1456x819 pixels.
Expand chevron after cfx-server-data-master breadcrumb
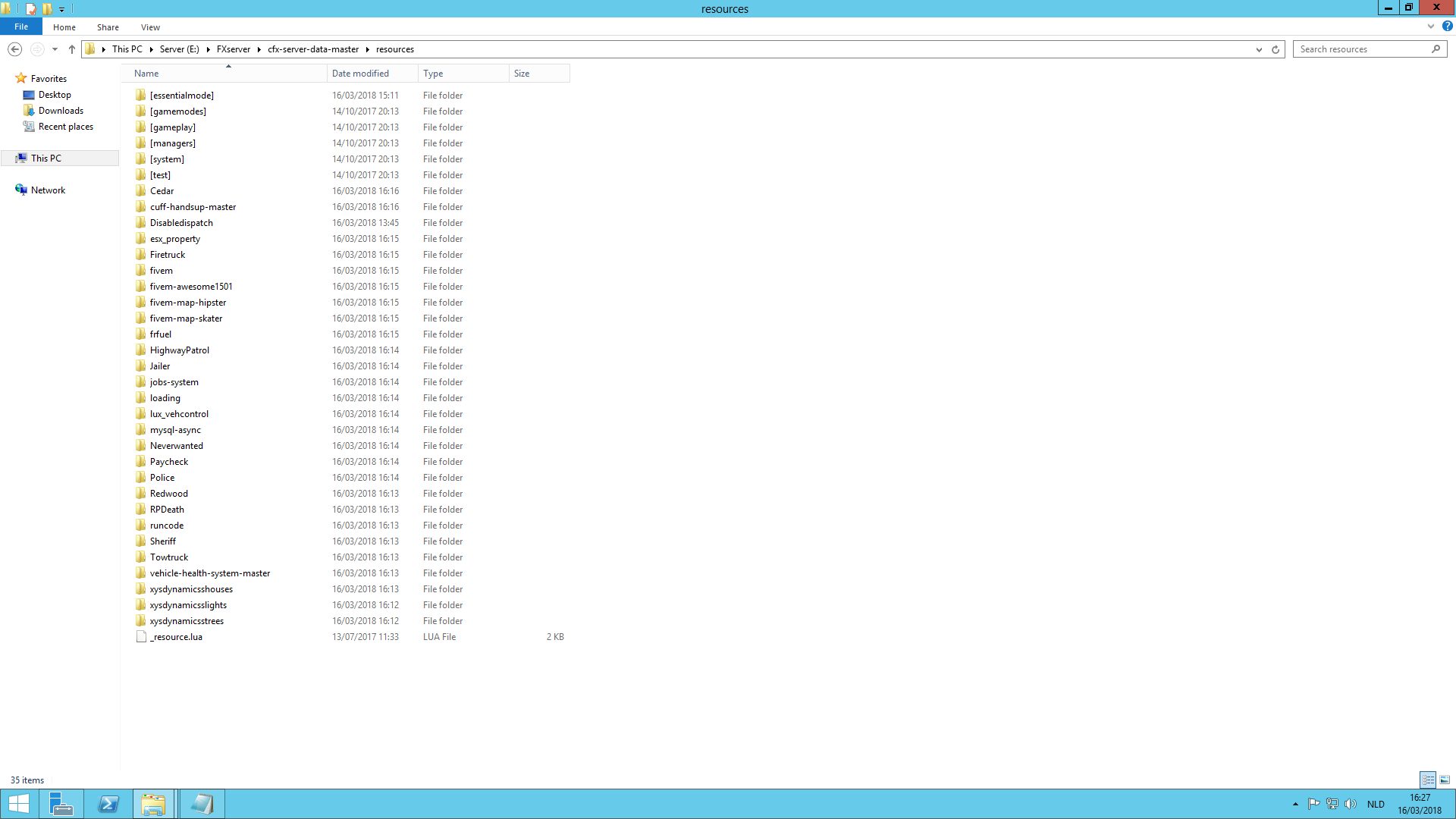(368, 49)
